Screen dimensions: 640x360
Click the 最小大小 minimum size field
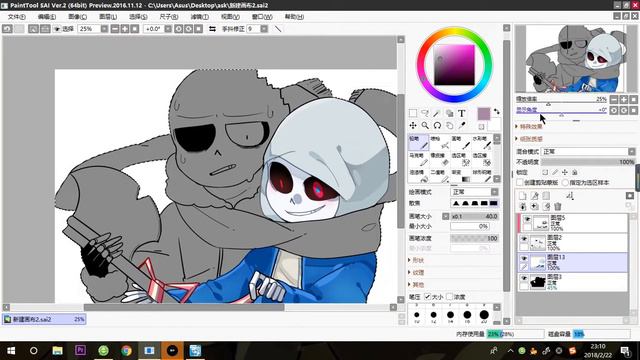coord(469,226)
